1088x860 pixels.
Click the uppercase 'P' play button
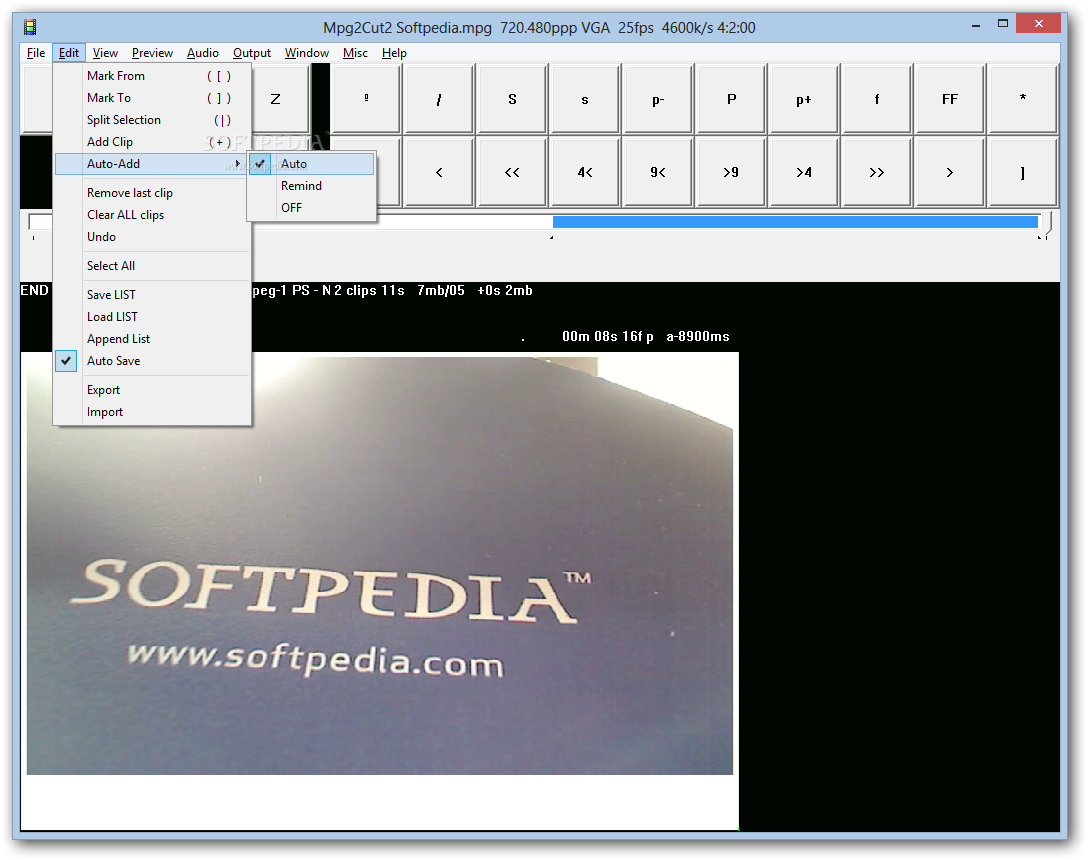click(731, 99)
